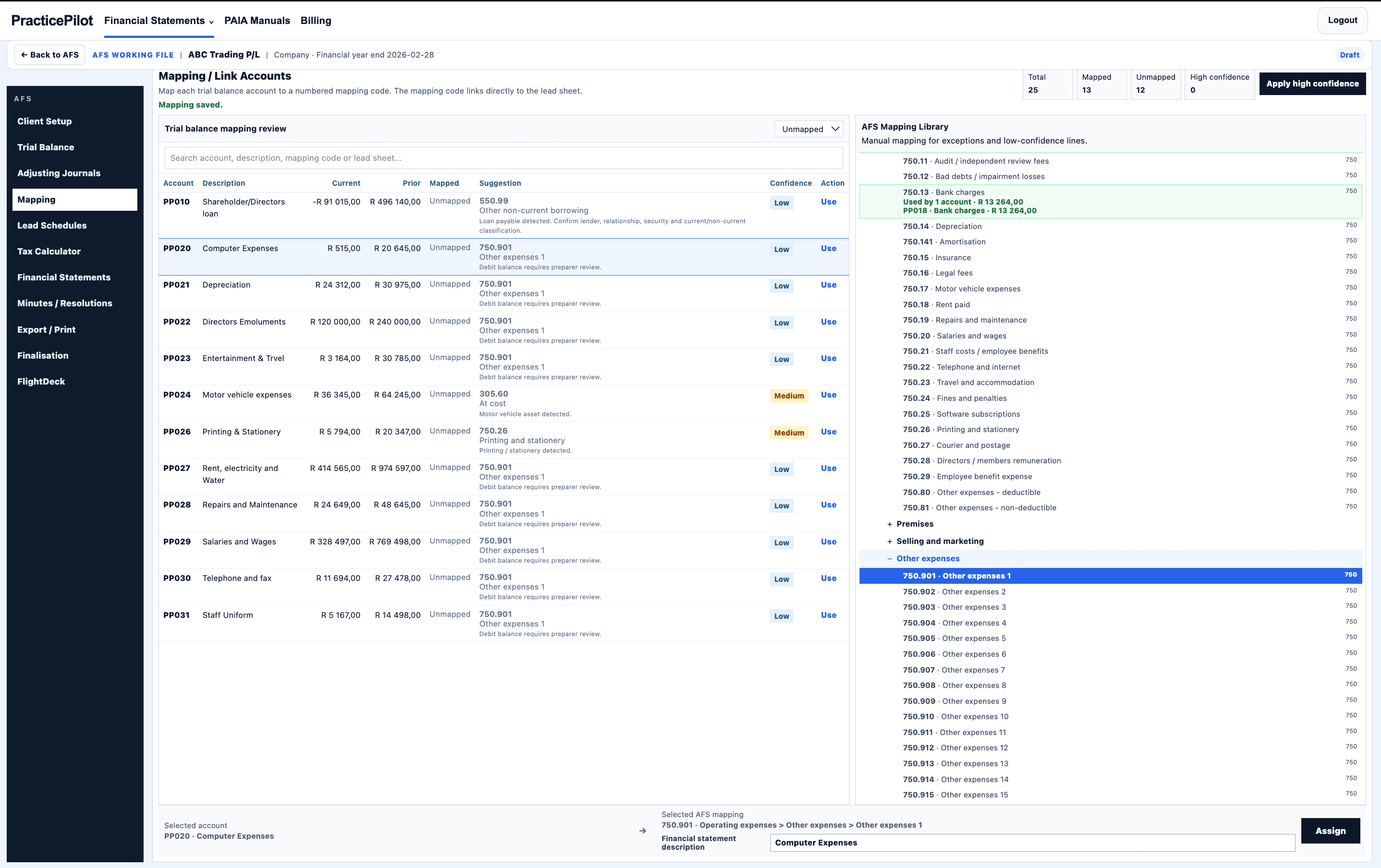Click Apply high confidence button
This screenshot has width=1381, height=868.
coord(1312,84)
